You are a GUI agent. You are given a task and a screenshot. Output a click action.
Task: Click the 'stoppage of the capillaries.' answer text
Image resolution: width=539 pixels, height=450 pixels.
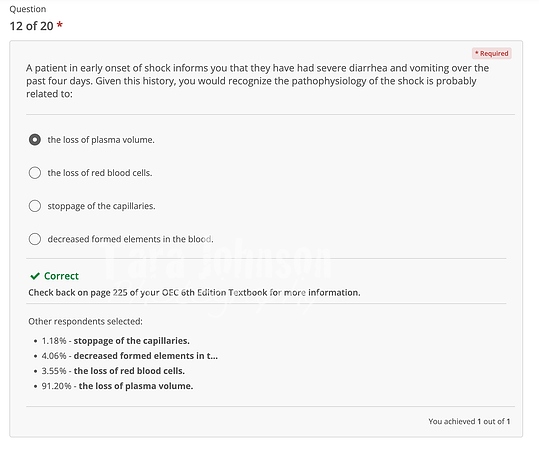coord(101,206)
